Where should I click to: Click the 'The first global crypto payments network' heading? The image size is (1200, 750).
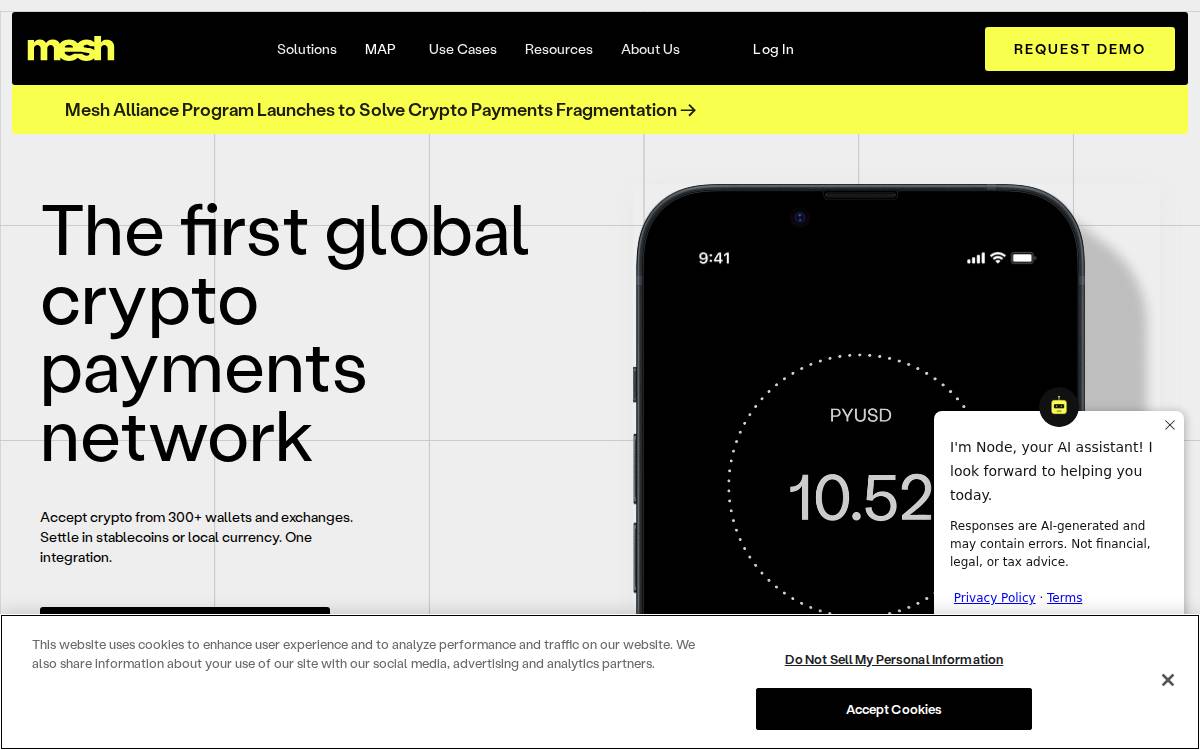(x=285, y=333)
